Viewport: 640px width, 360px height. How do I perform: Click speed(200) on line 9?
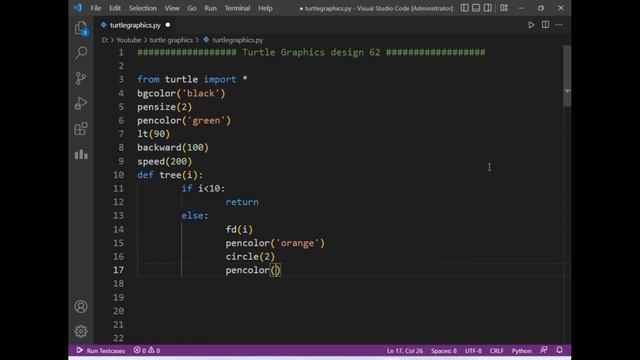click(x=164, y=161)
